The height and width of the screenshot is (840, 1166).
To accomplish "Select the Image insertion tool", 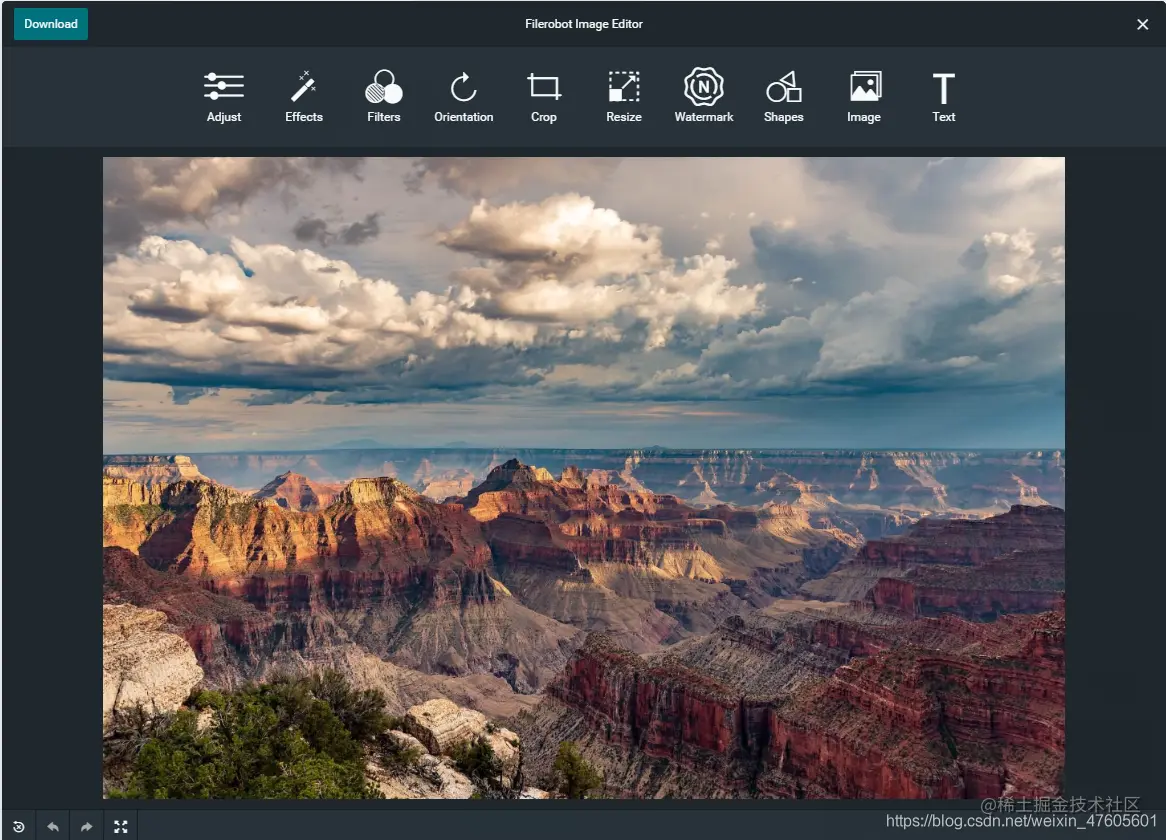I will click(863, 96).
